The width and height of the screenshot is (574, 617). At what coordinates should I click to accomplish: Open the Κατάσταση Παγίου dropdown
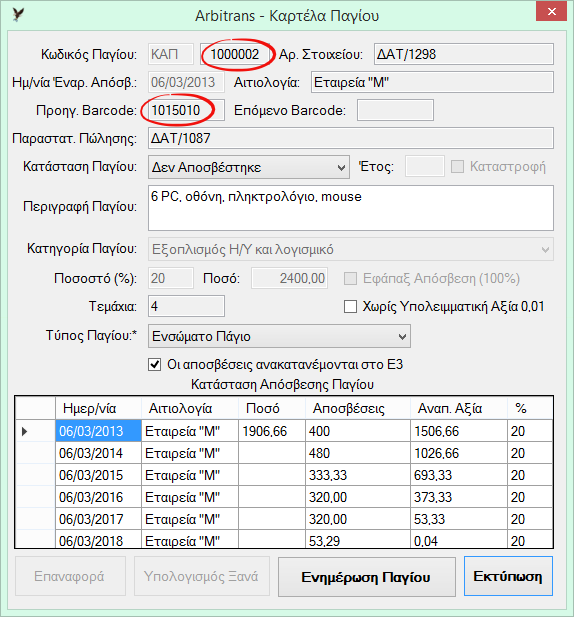click(x=249, y=167)
